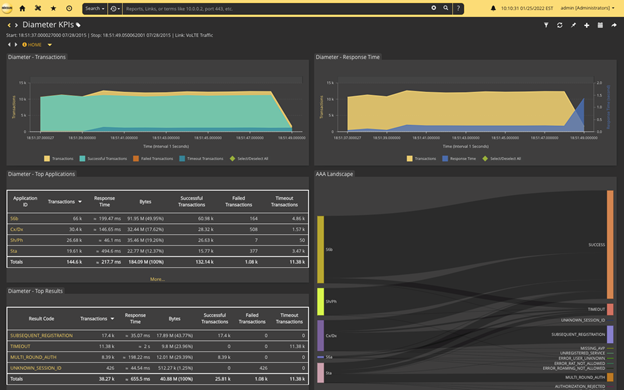Click the Diameter - Response Time panel title
This screenshot has height=390, width=624.
pyautogui.click(x=347, y=57)
